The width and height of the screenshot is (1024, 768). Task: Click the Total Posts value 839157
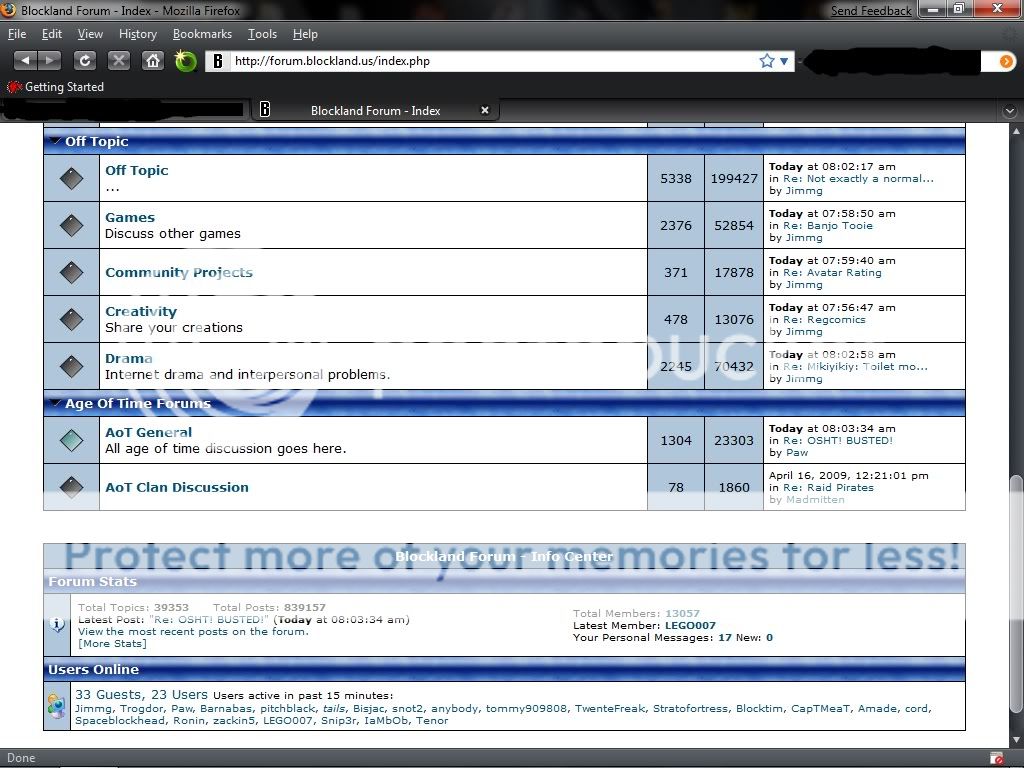[x=305, y=607]
